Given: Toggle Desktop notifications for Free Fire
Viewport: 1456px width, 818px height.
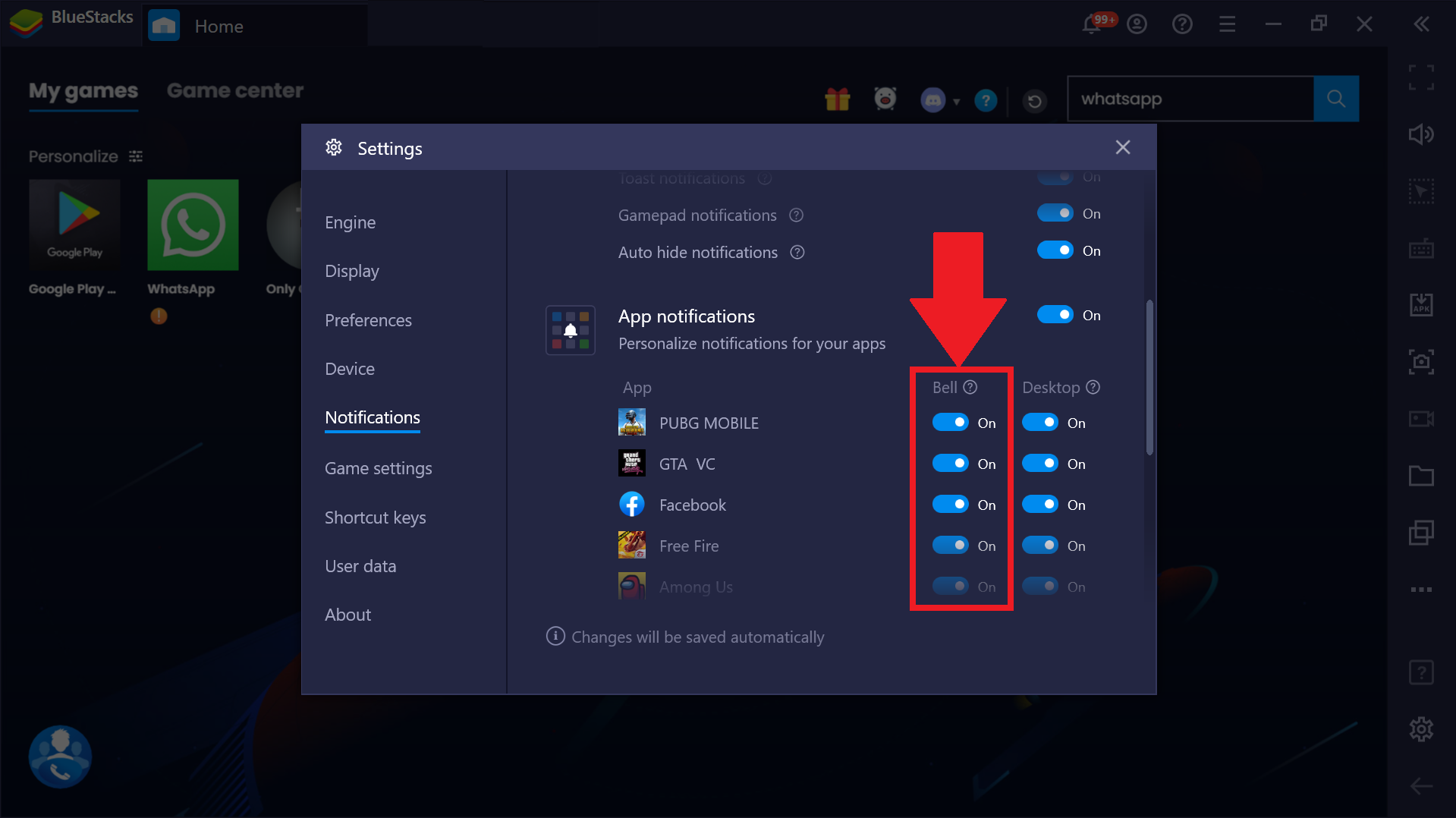Looking at the screenshot, I should (1040, 546).
